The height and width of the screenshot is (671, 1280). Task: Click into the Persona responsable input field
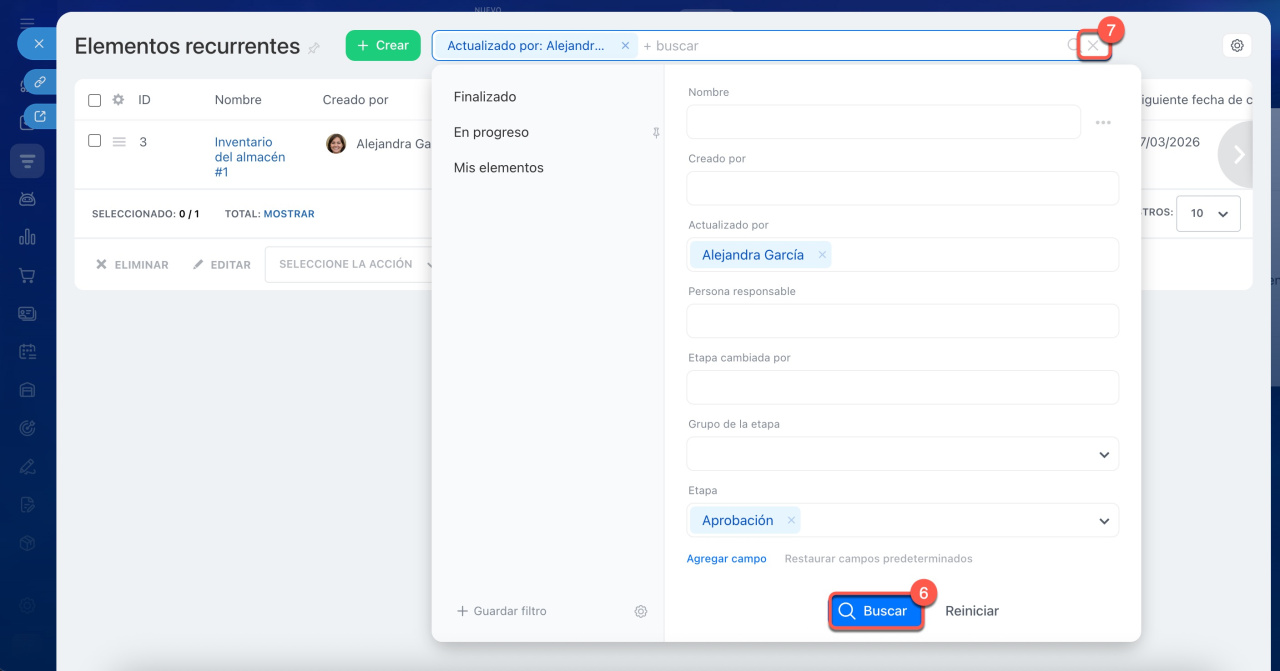coord(902,321)
